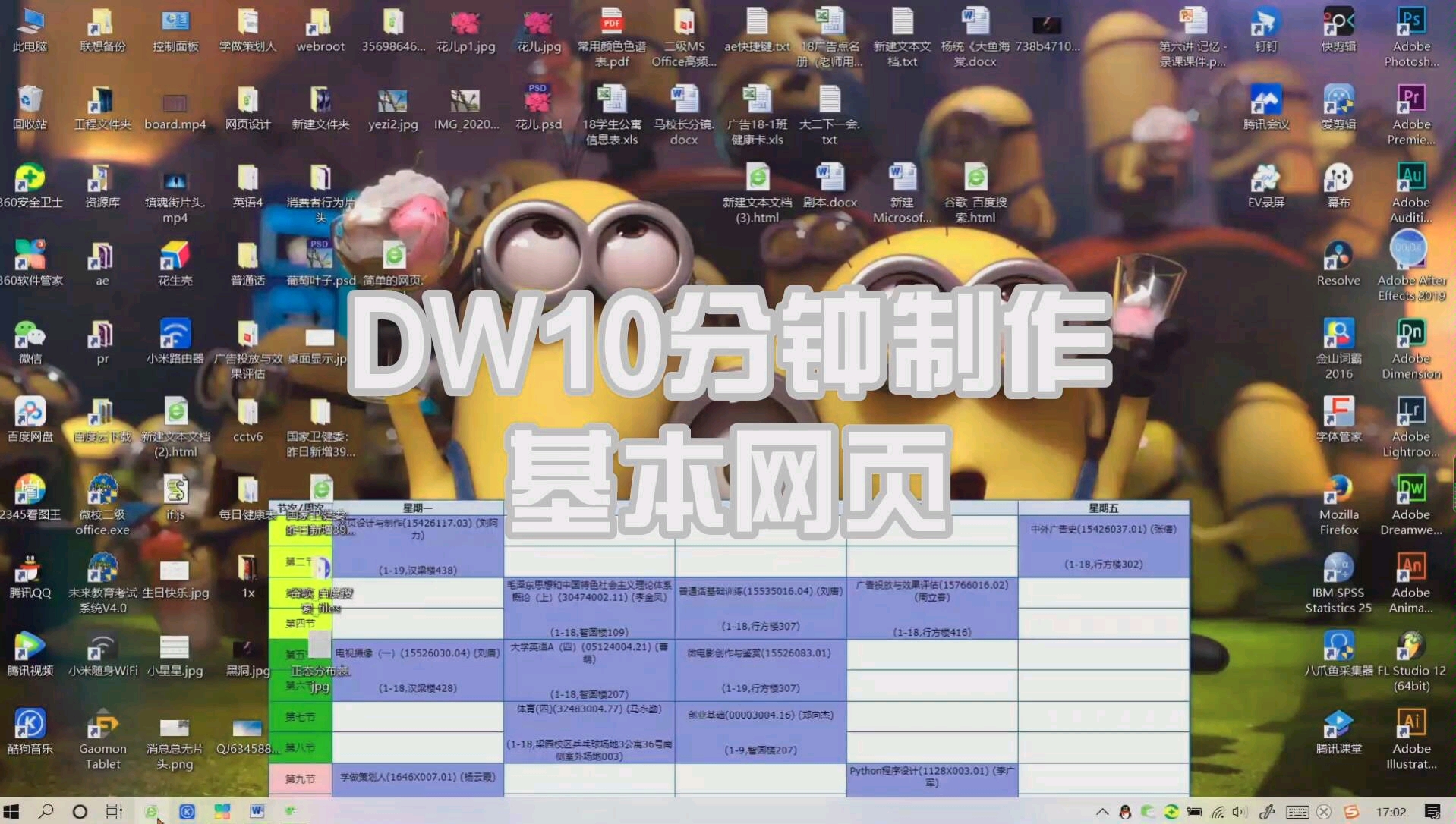Launch Adobe Dreamweaver desktop icon
The width and height of the screenshot is (1456, 824).
1411,505
